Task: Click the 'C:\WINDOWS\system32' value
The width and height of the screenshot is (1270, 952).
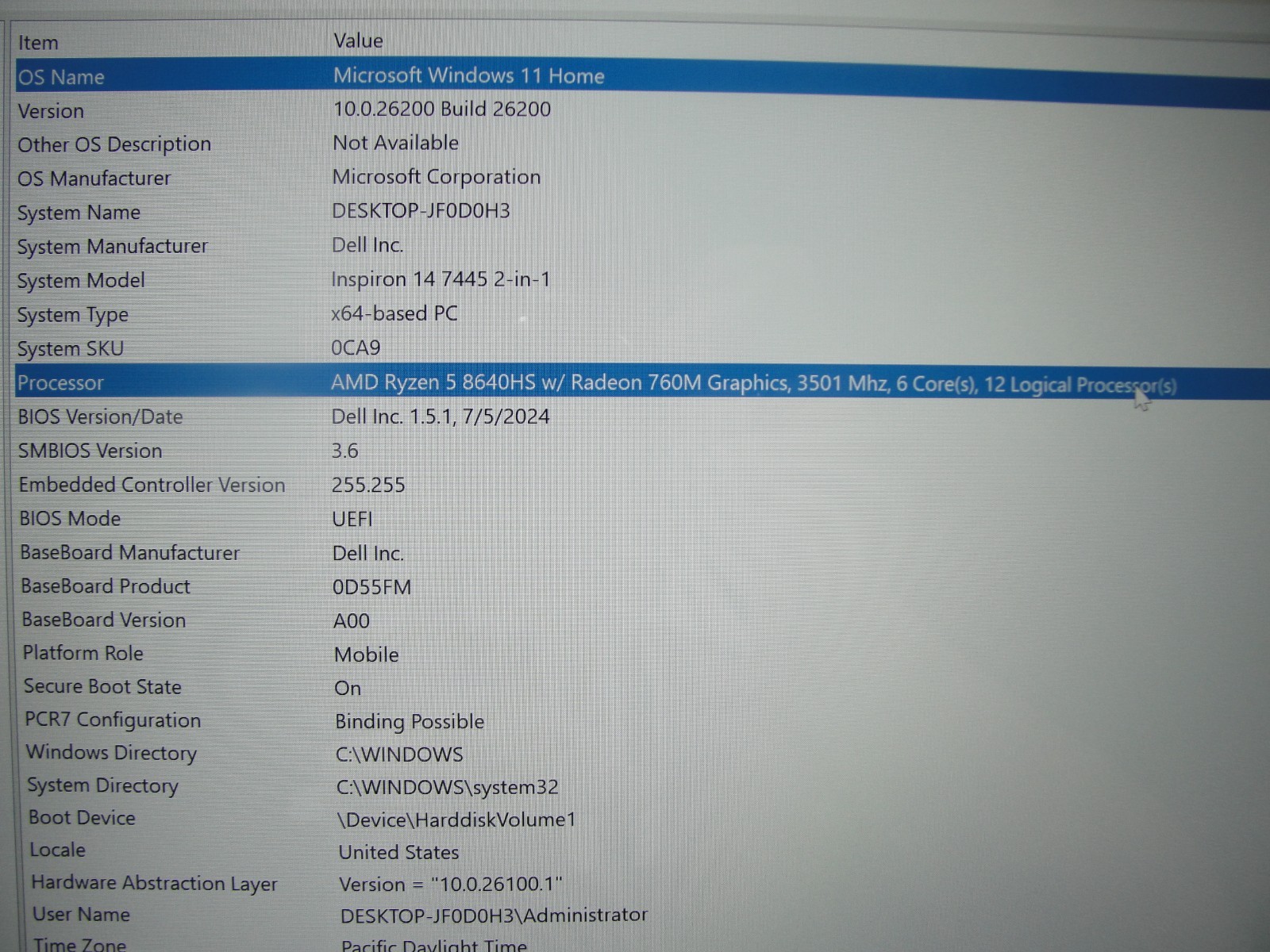Action: pos(447,787)
